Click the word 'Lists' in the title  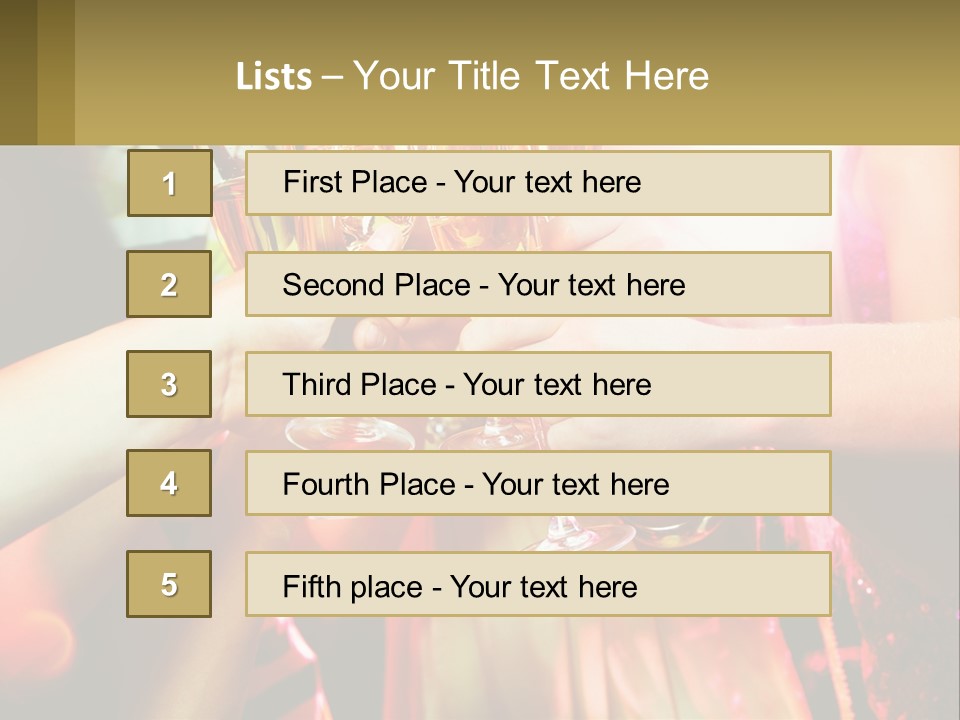[274, 76]
